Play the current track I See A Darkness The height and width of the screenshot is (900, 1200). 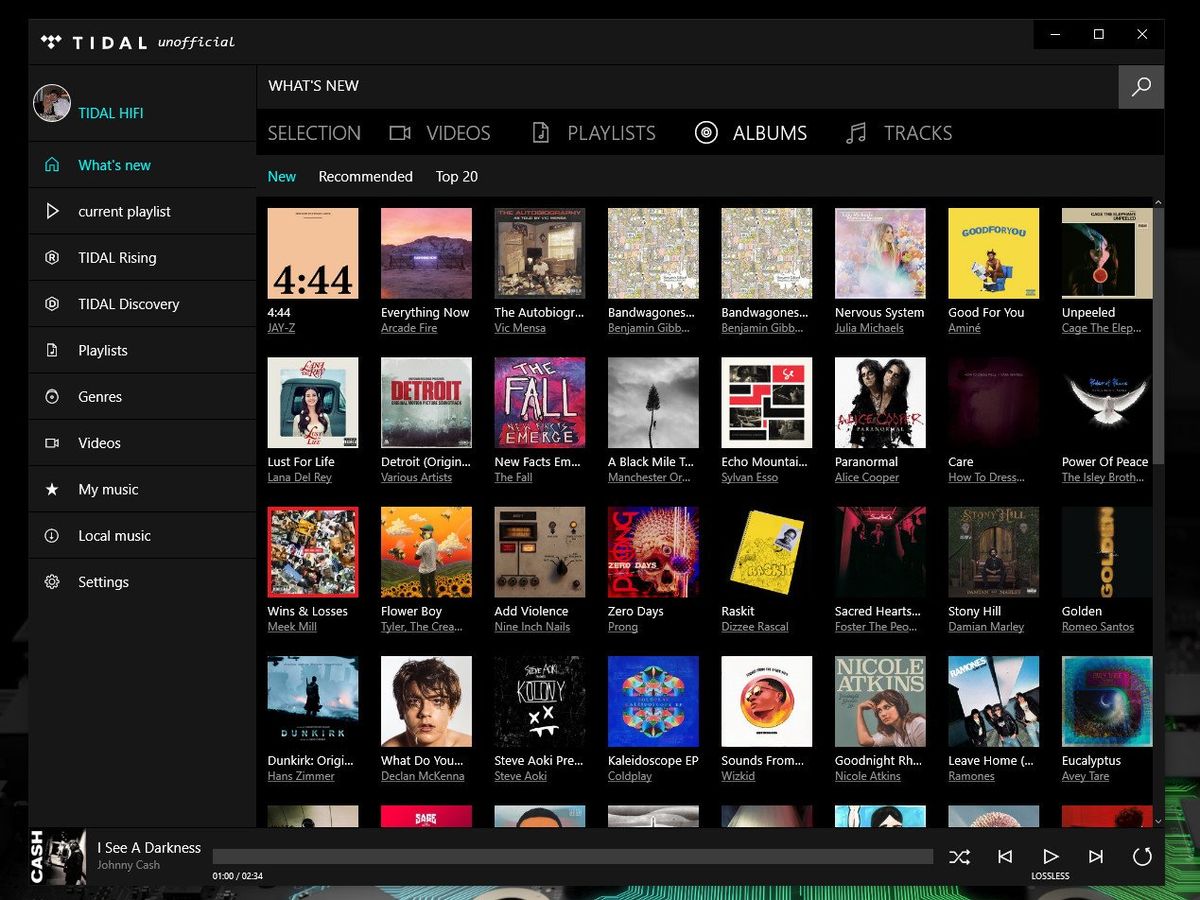tap(1050, 857)
